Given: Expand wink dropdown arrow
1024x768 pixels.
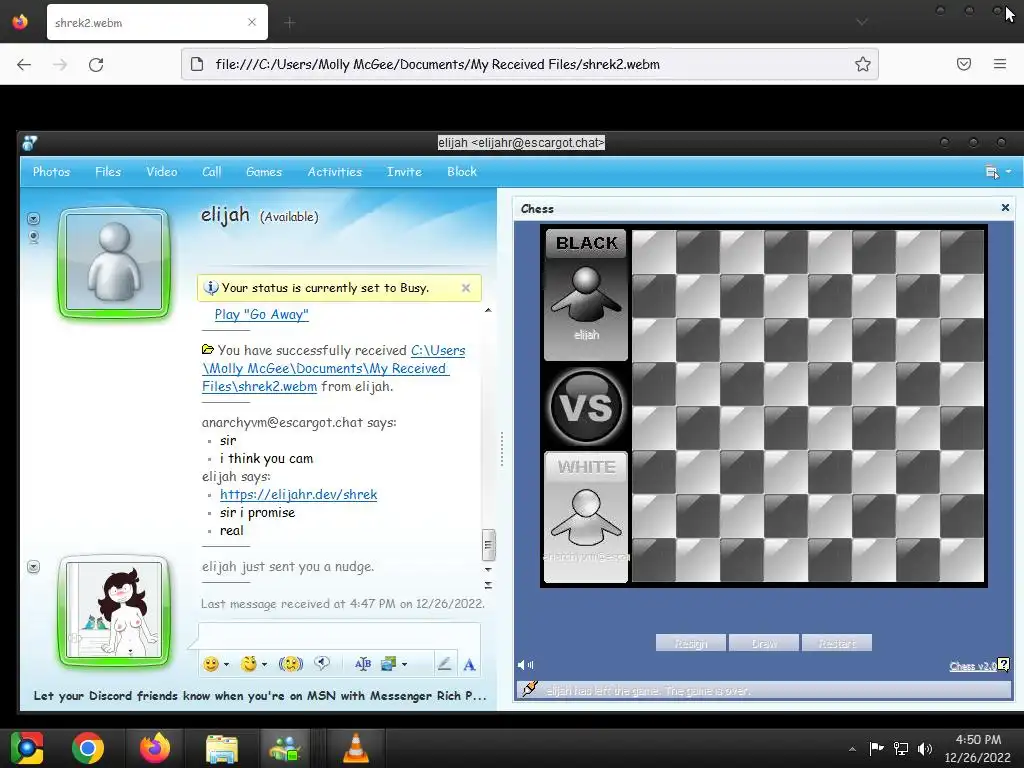Looking at the screenshot, I should (x=264, y=665).
